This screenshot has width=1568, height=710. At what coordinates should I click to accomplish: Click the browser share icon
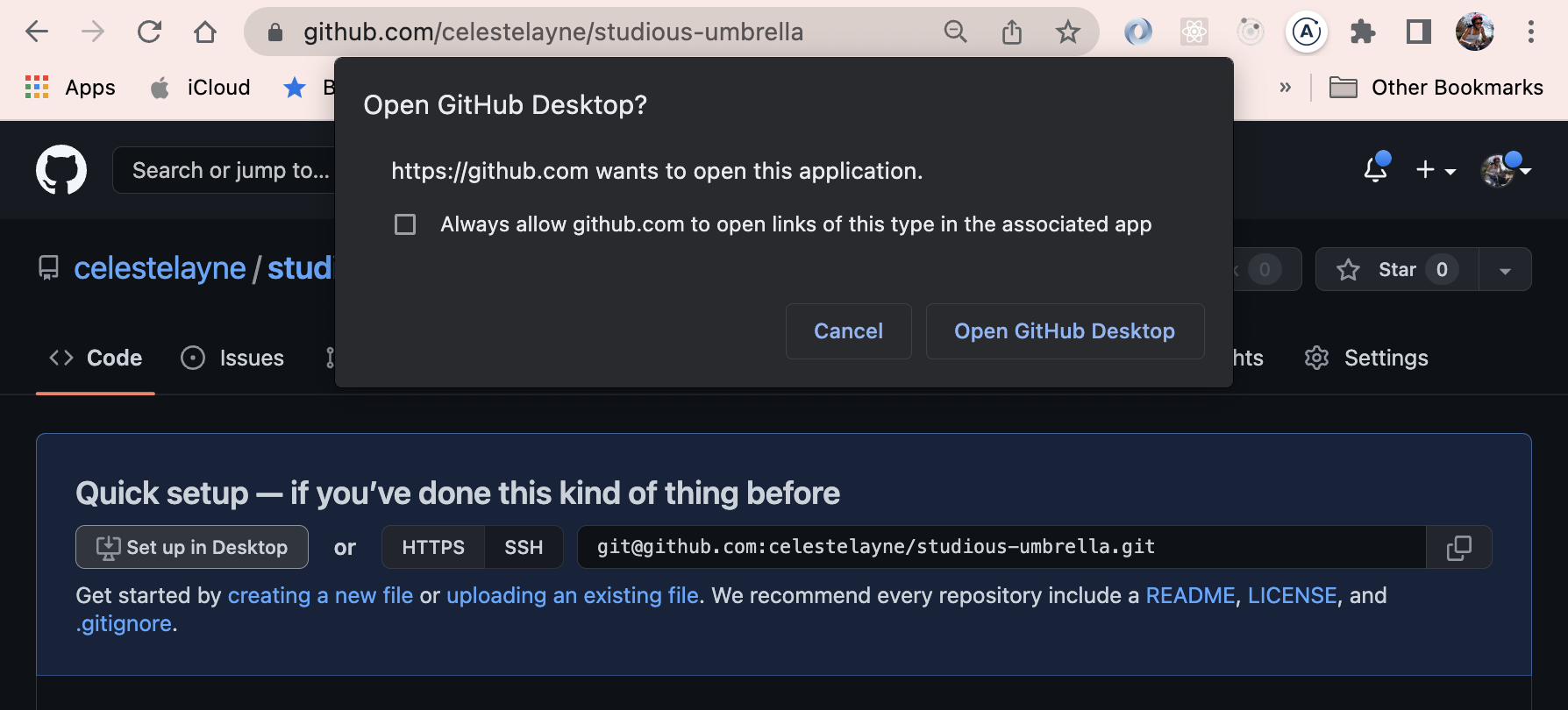(x=1012, y=32)
